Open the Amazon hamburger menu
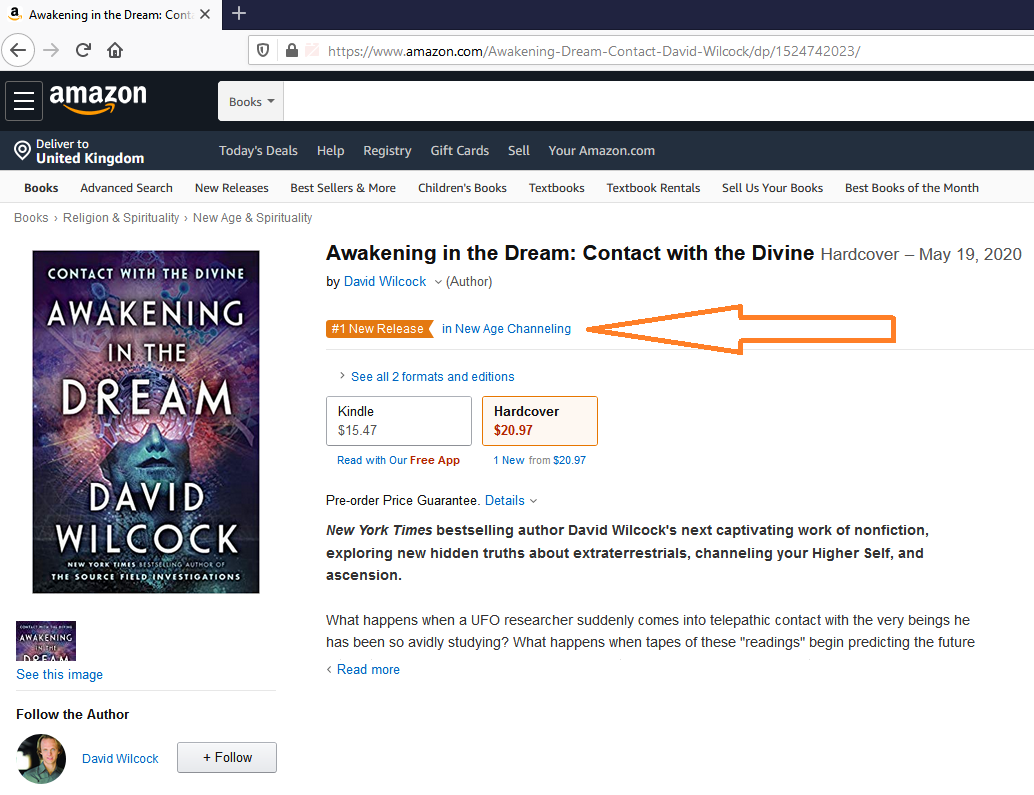1034x795 pixels. [x=24, y=101]
